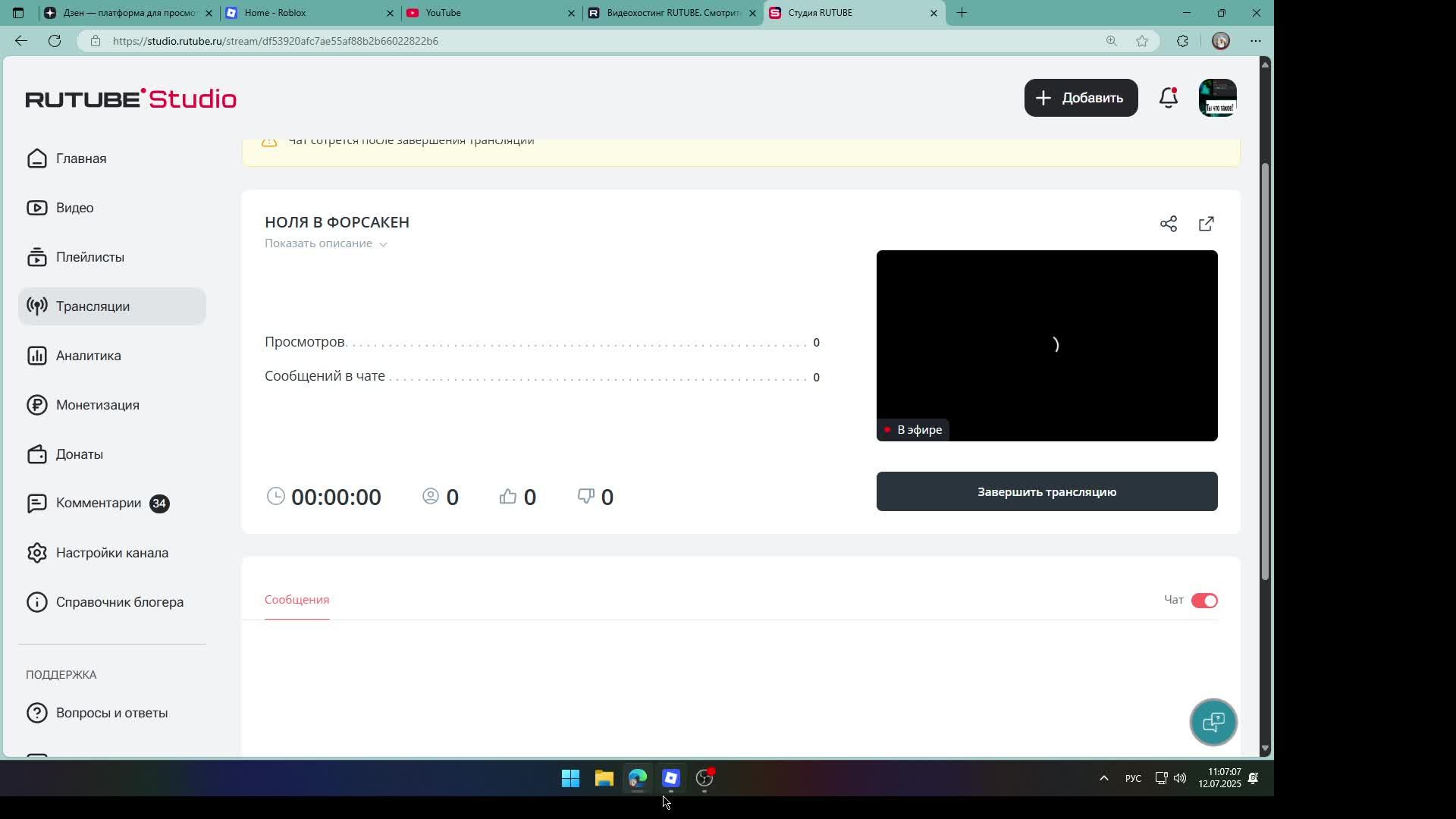Click the share stream icon
This screenshot has width=1456, height=819.
click(x=1168, y=224)
